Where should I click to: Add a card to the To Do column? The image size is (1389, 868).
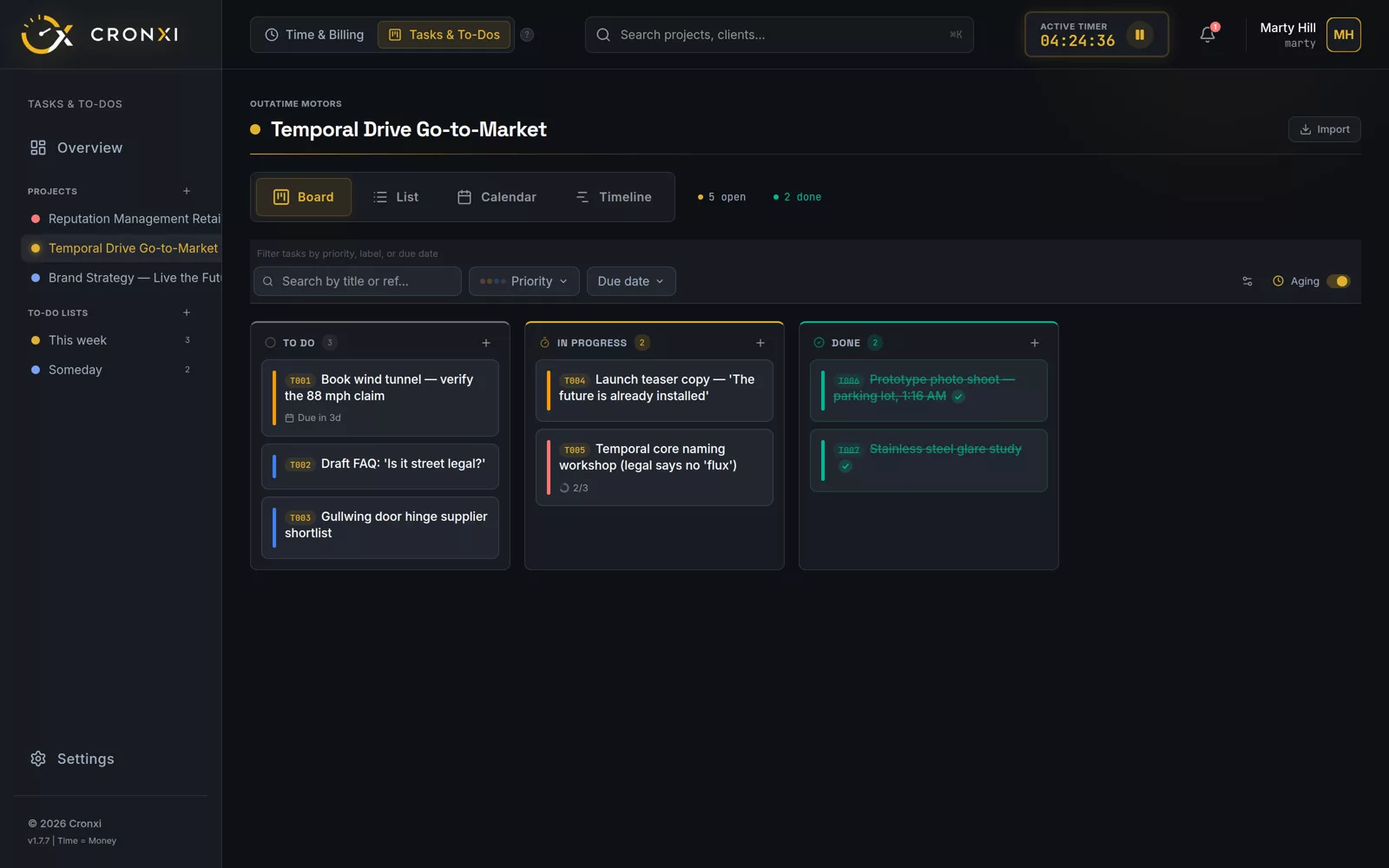point(486,343)
